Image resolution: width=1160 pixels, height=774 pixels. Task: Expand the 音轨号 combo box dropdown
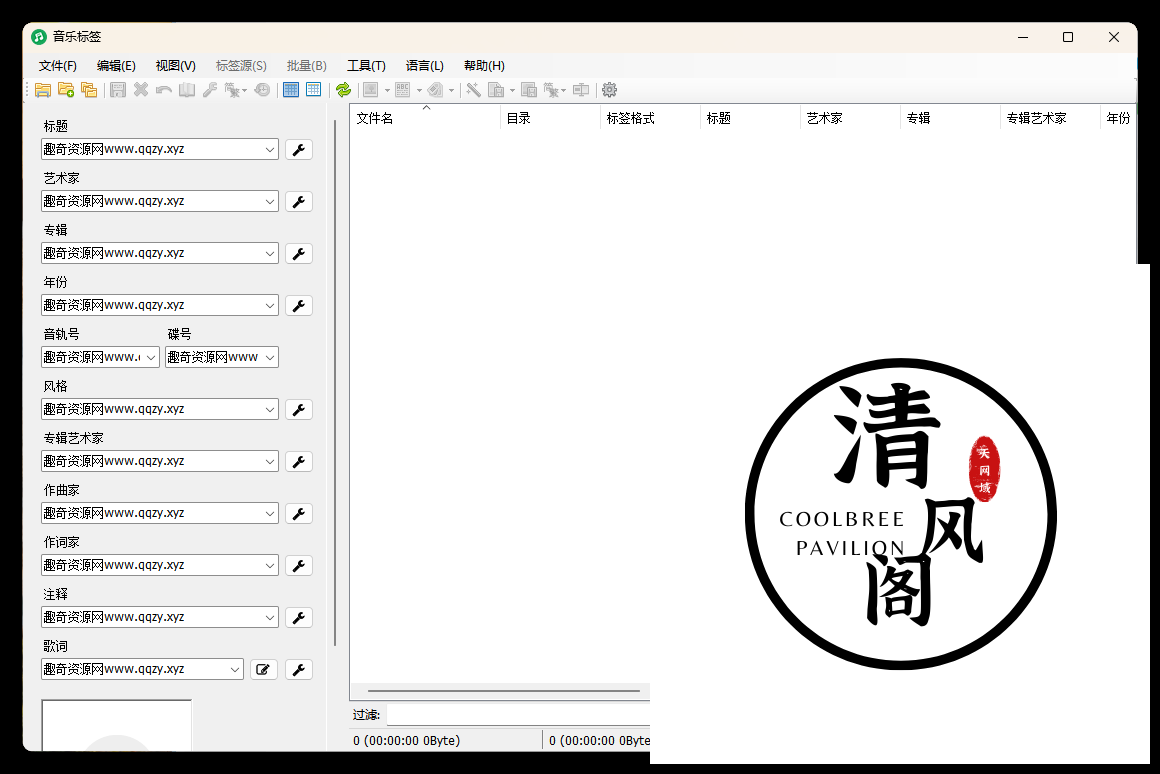[151, 357]
